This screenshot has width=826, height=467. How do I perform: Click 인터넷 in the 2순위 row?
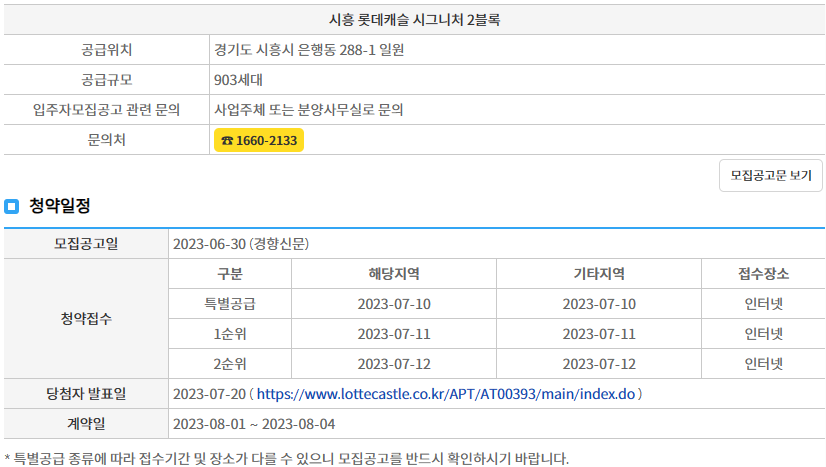coord(763,364)
